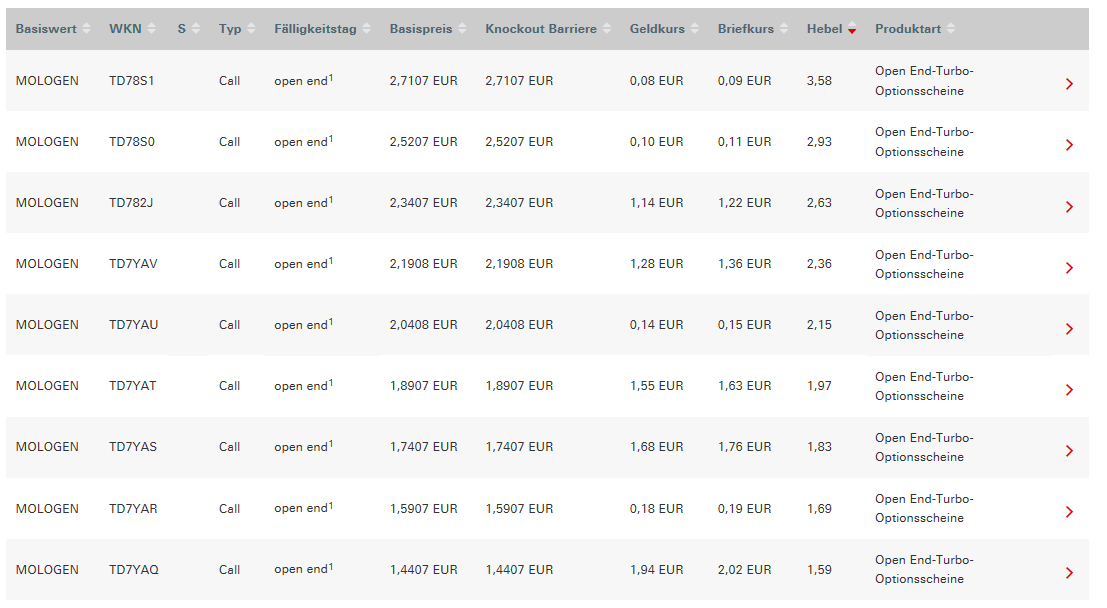Click Basispreis value 2,7107 EUR
The height and width of the screenshot is (608, 1107).
click(x=424, y=81)
